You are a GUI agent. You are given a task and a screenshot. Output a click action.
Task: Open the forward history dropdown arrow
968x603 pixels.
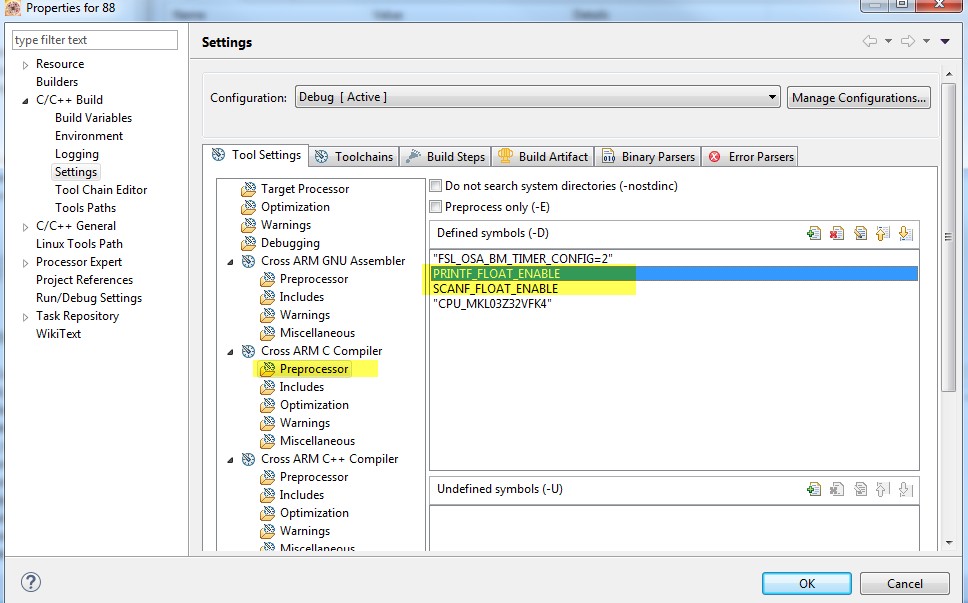(x=926, y=41)
